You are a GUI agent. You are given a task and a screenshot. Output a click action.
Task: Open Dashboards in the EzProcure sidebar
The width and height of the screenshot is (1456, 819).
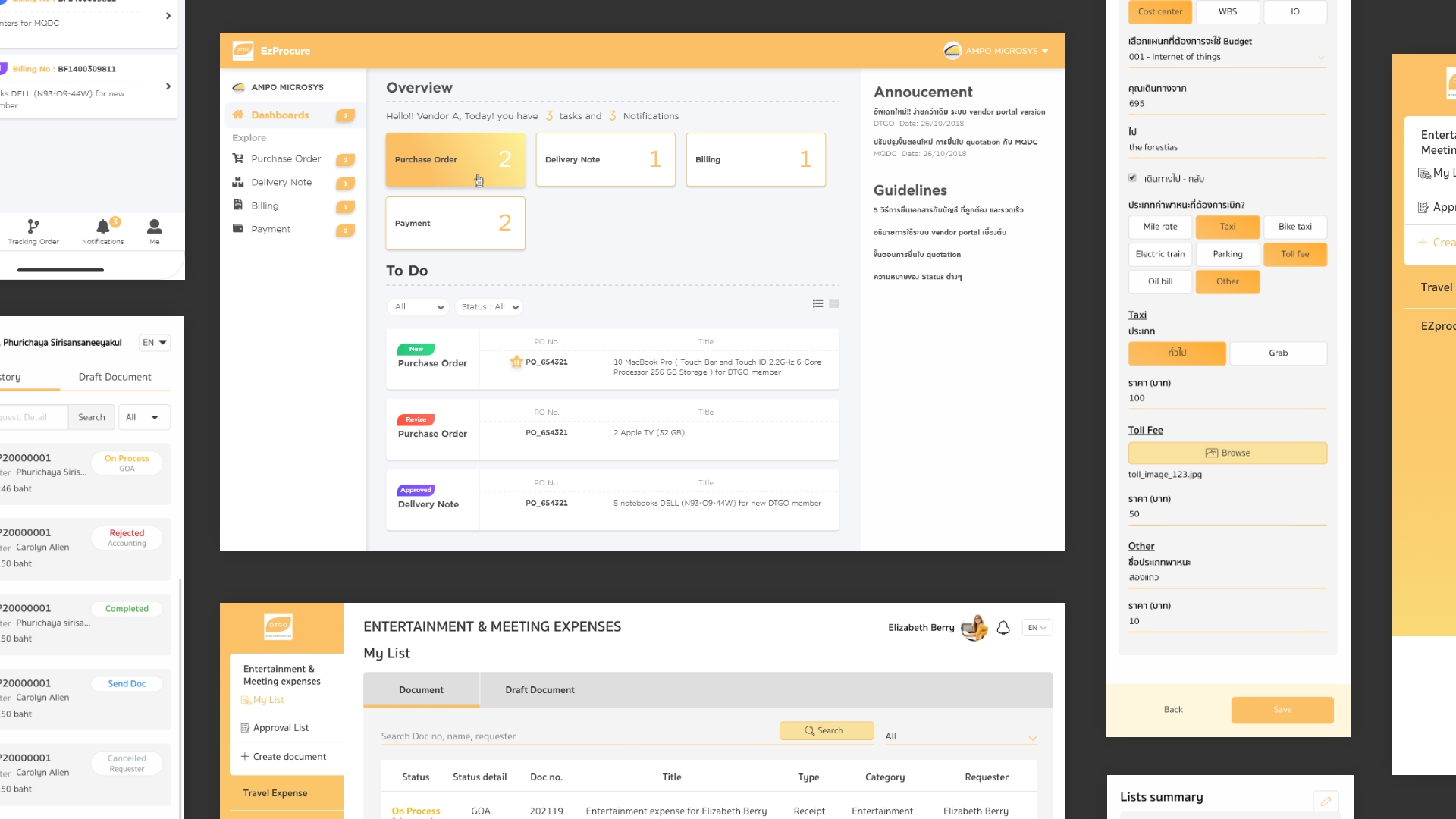[x=279, y=115]
